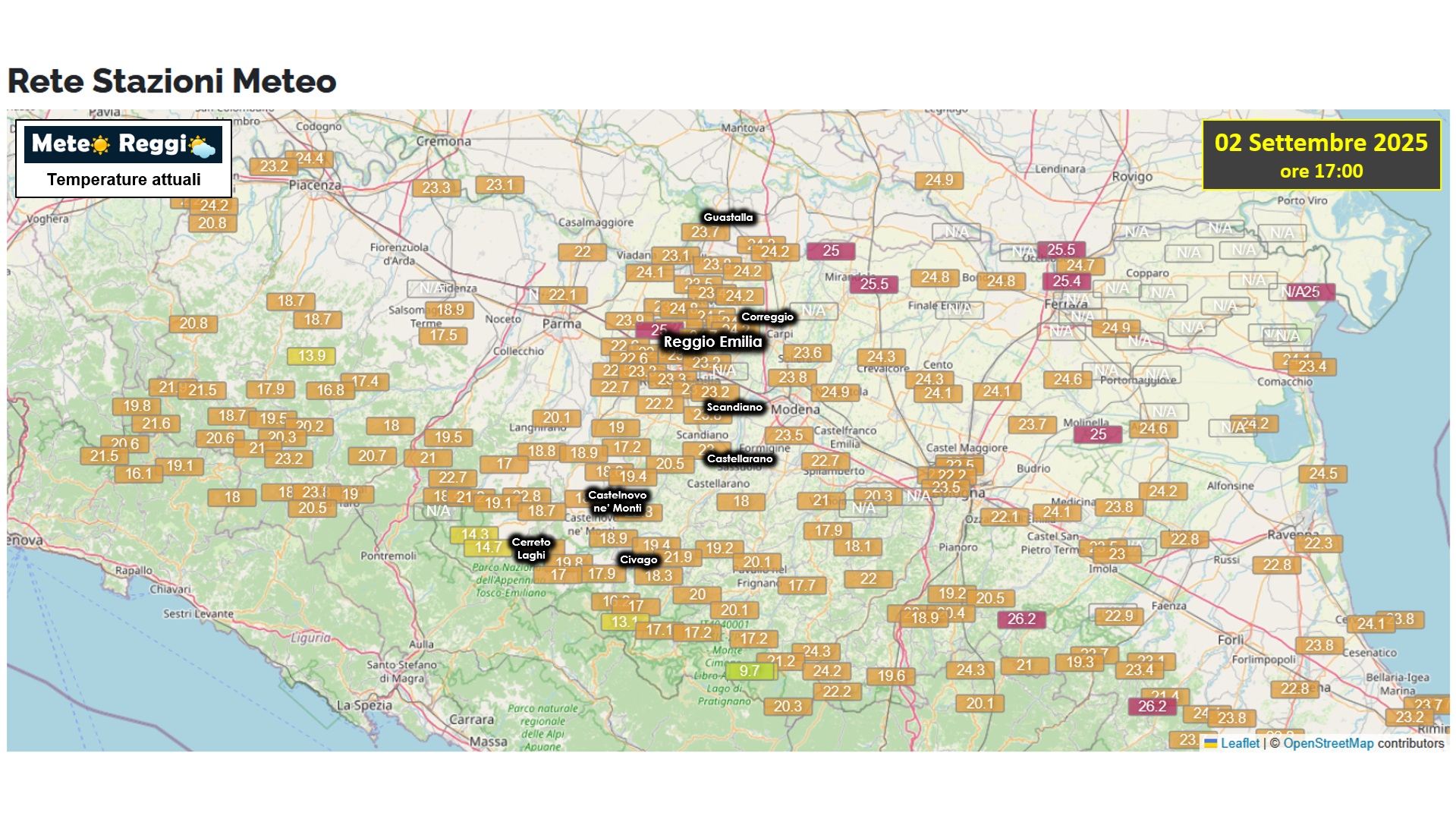Screen dimensions: 1456x819
Task: Open the Leaflet attribution link
Action: (x=1239, y=743)
